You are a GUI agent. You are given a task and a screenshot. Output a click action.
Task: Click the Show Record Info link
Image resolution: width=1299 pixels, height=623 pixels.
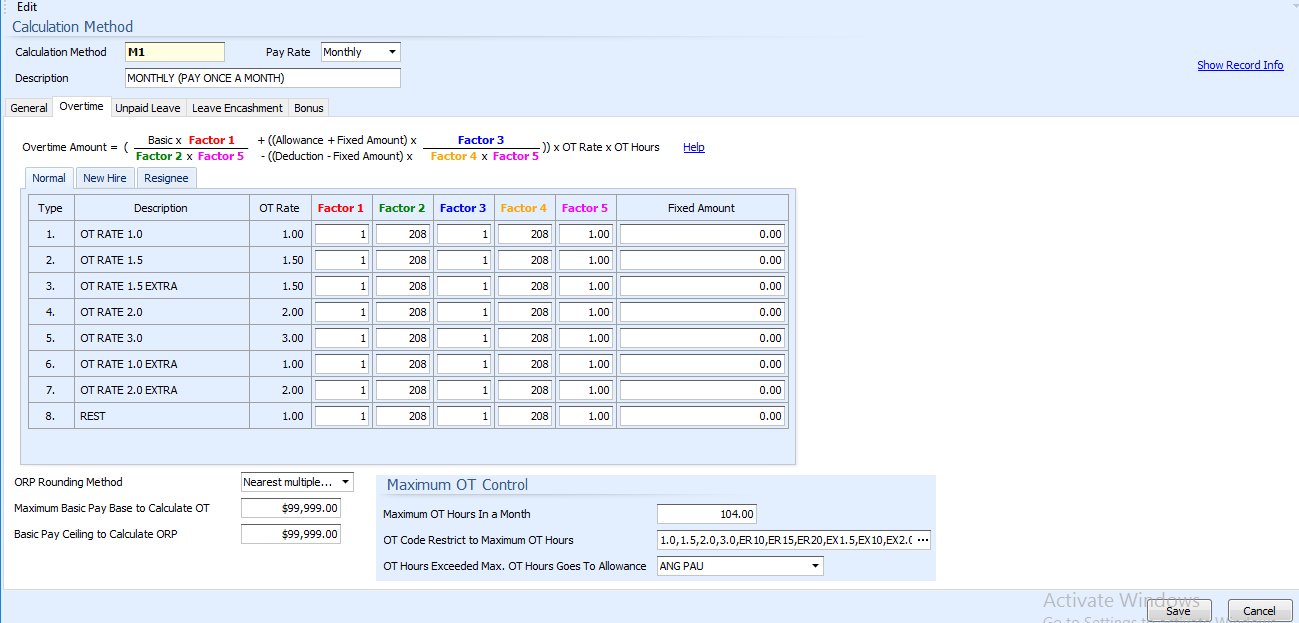click(x=1240, y=64)
